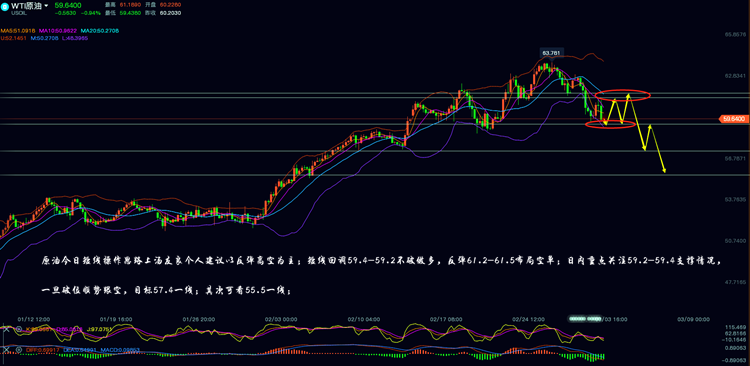Open the WTI原油 symbol dropdown arrow
The width and height of the screenshot is (750, 366).
click(x=46, y=5)
